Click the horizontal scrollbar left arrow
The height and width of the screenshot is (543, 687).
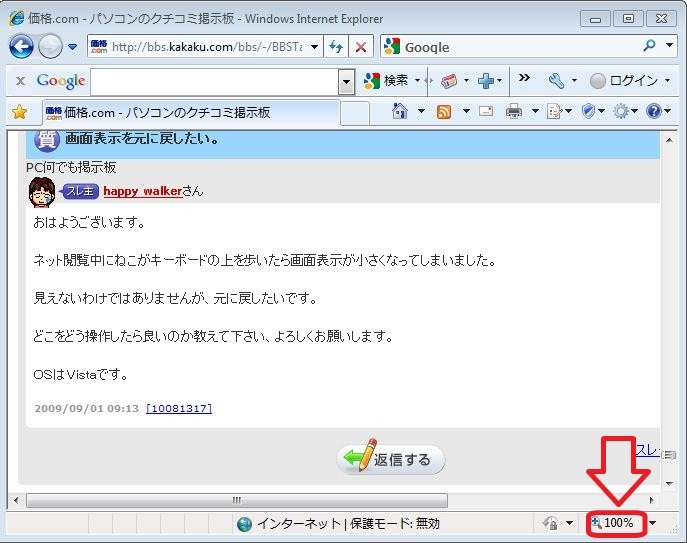pyautogui.click(x=16, y=500)
